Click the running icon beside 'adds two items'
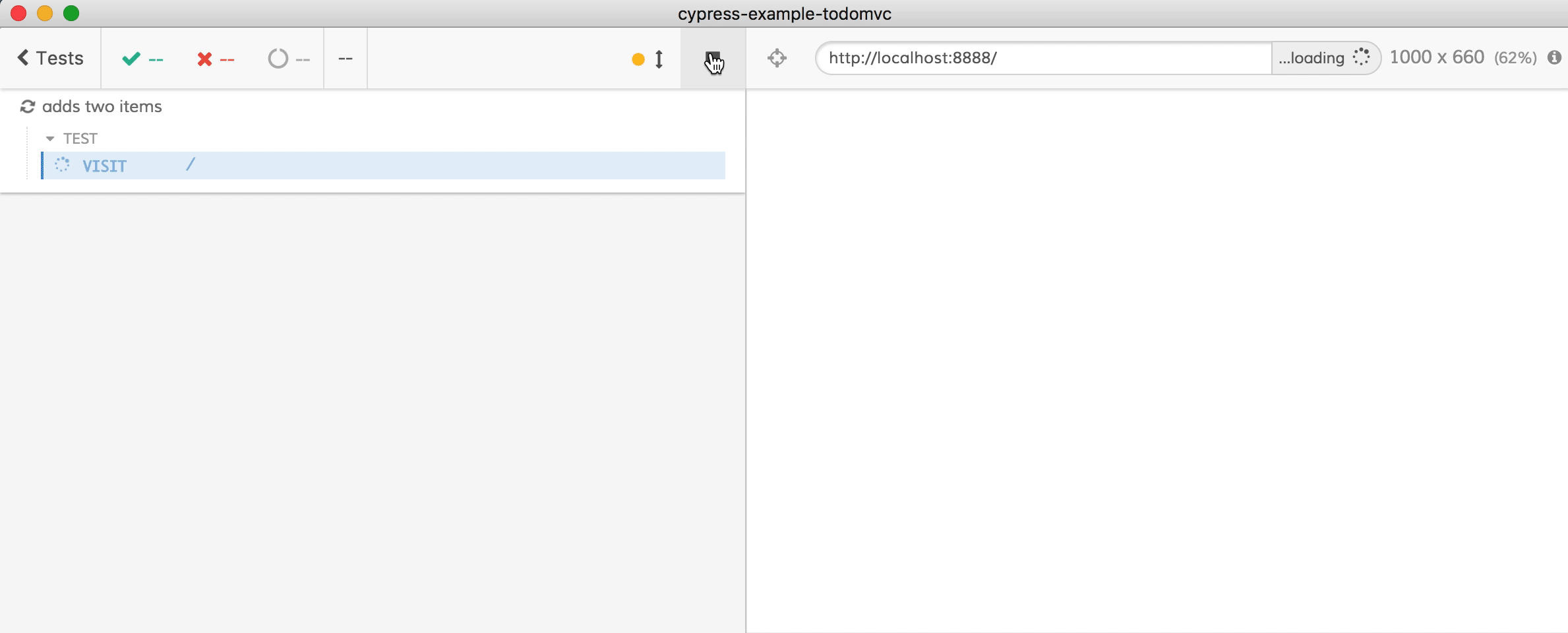 tap(28, 107)
